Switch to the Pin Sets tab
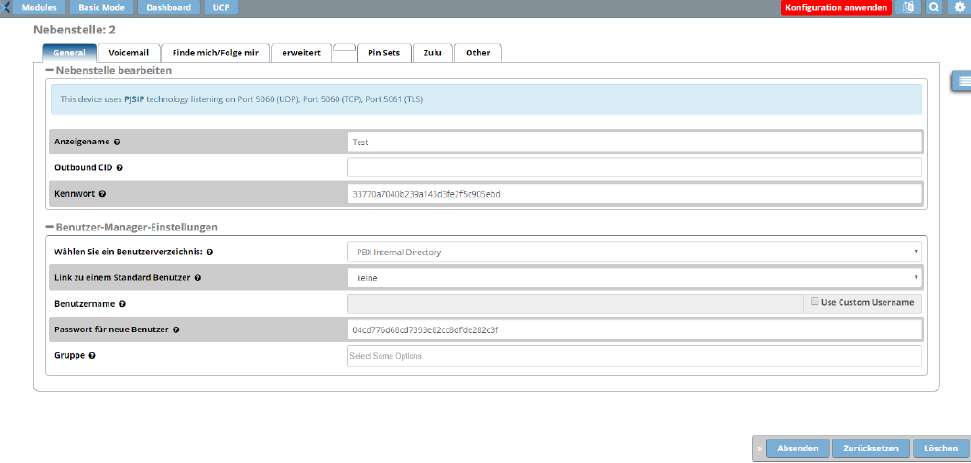The height and width of the screenshot is (463, 971). click(x=383, y=52)
